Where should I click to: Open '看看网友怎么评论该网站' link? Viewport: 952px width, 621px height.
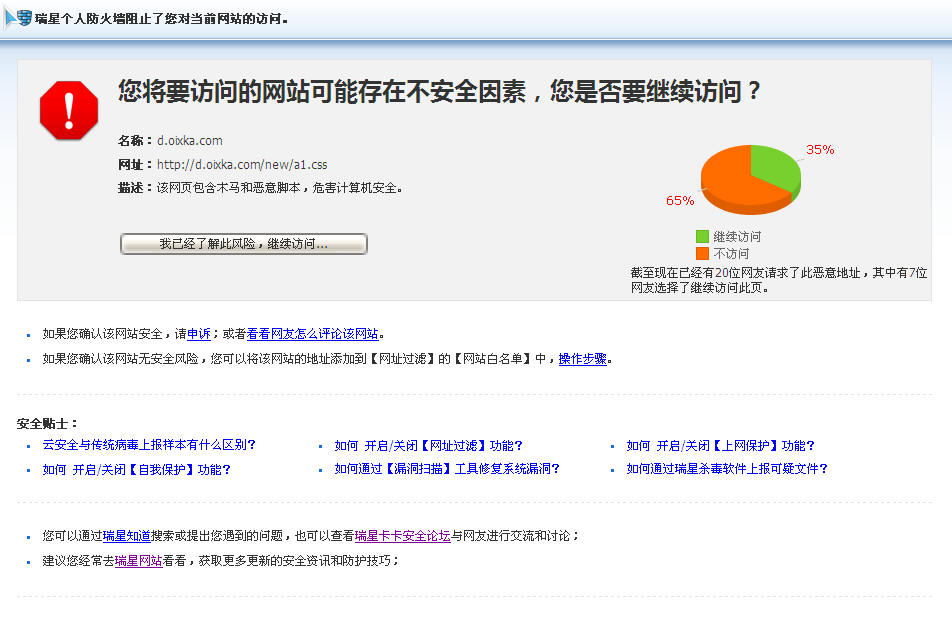(x=312, y=334)
